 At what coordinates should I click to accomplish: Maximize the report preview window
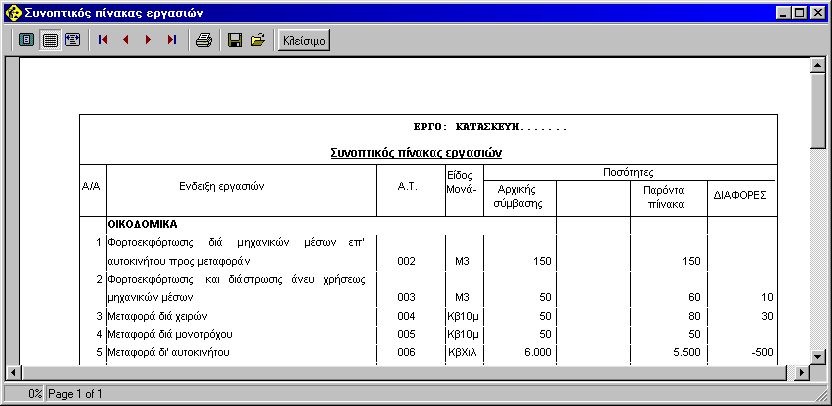point(799,12)
